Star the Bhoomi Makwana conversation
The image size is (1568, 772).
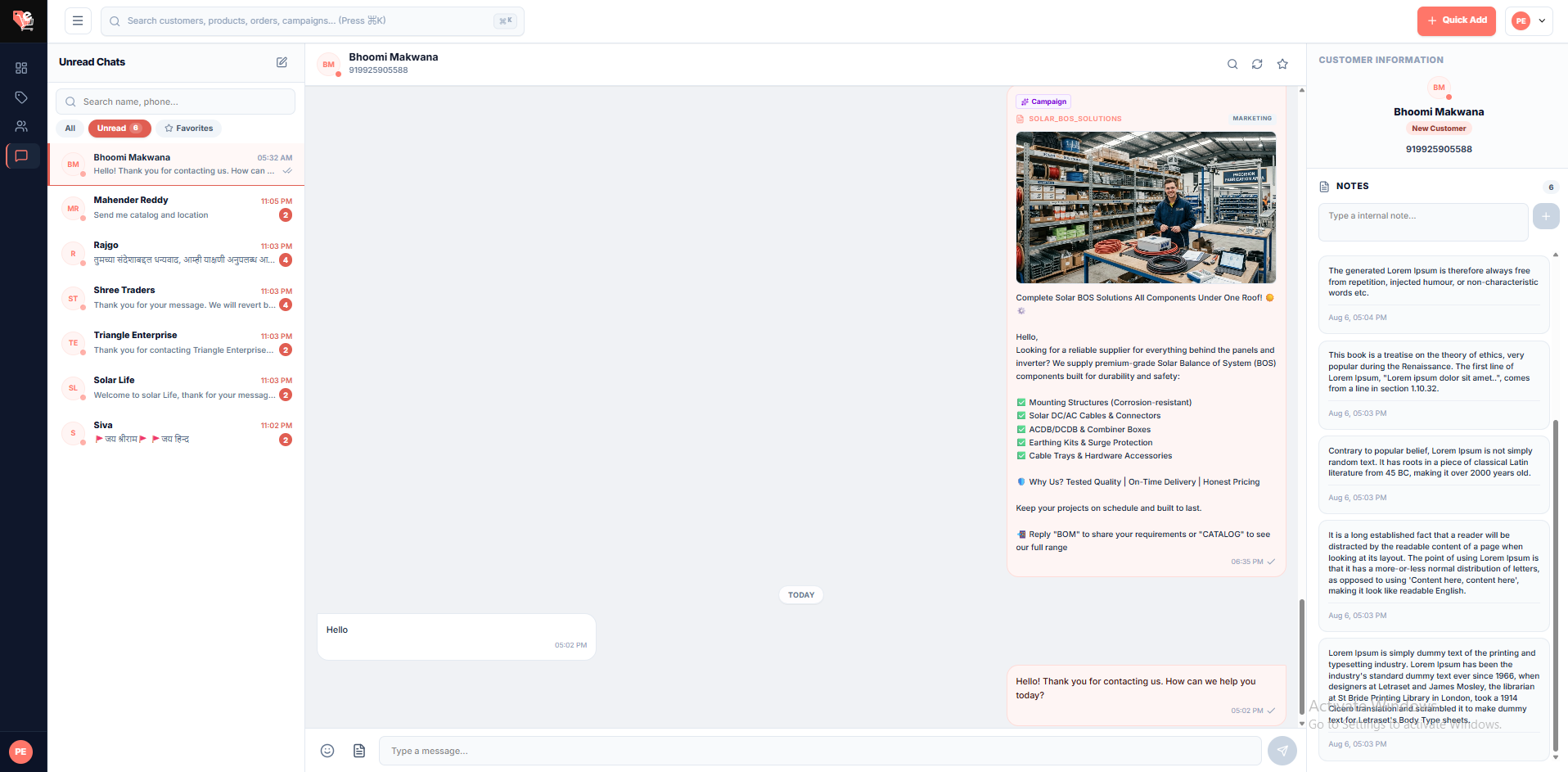[x=1282, y=64]
